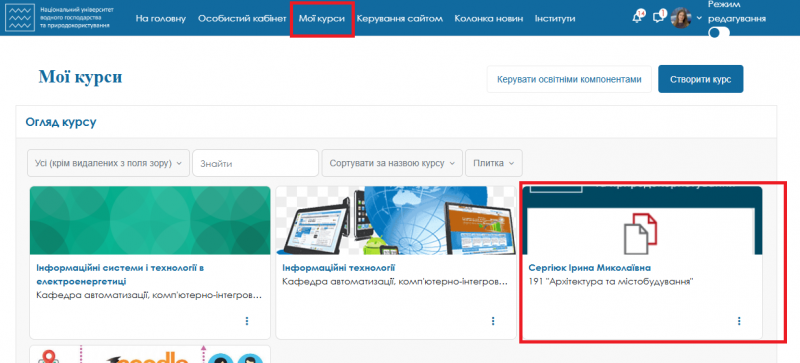Click the Огляд курсу heading

(61, 122)
